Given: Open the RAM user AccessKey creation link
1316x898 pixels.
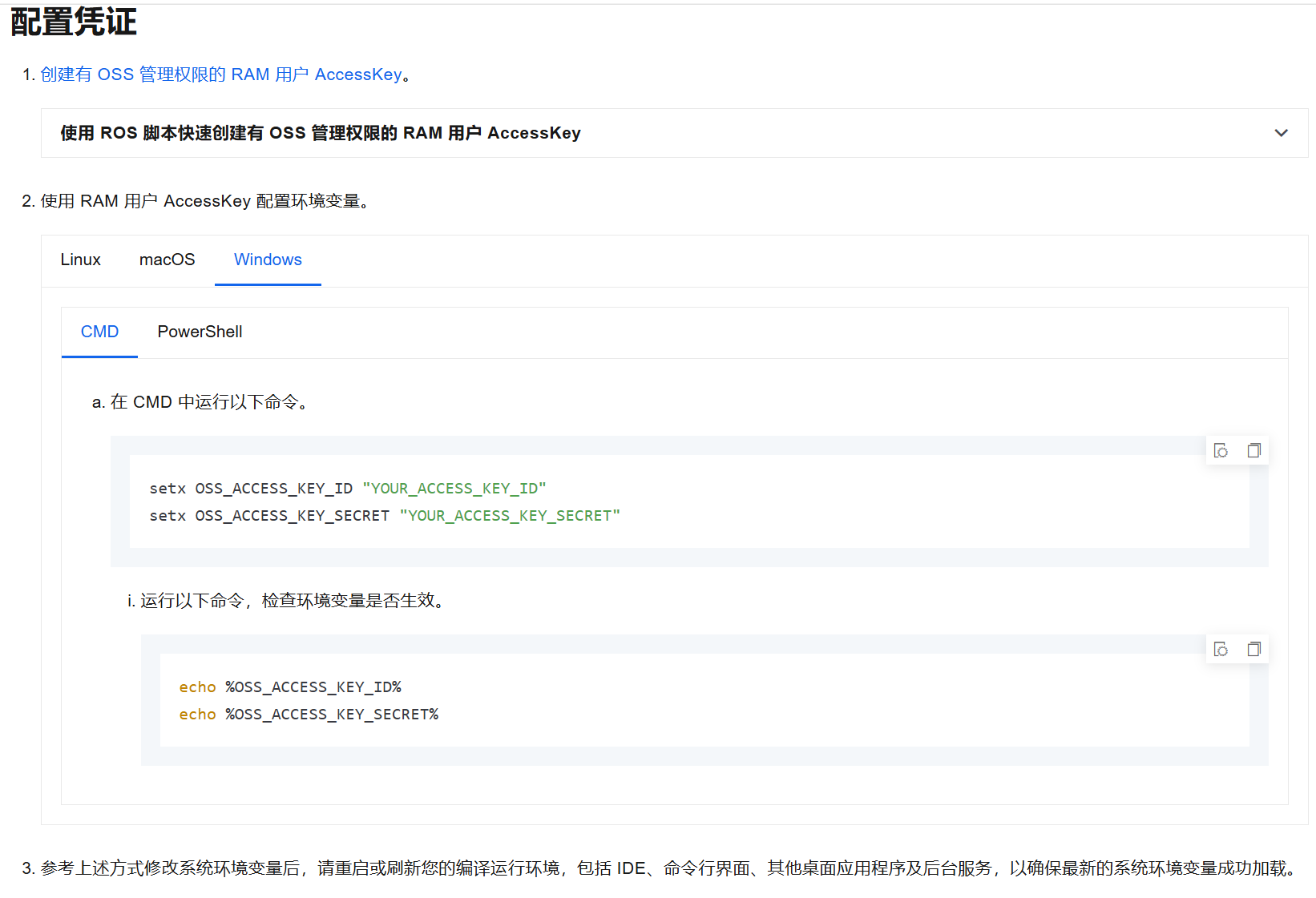Looking at the screenshot, I should [221, 74].
